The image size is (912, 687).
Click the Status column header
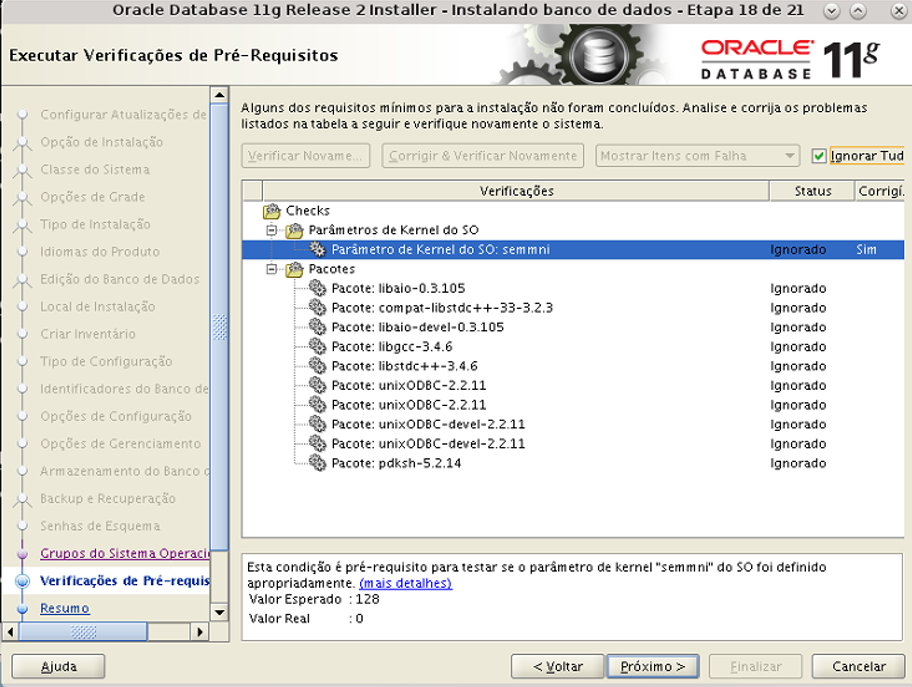813,191
